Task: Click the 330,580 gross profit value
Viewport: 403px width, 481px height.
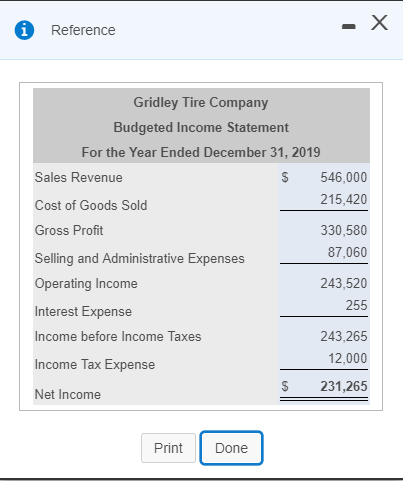Action: tap(344, 230)
